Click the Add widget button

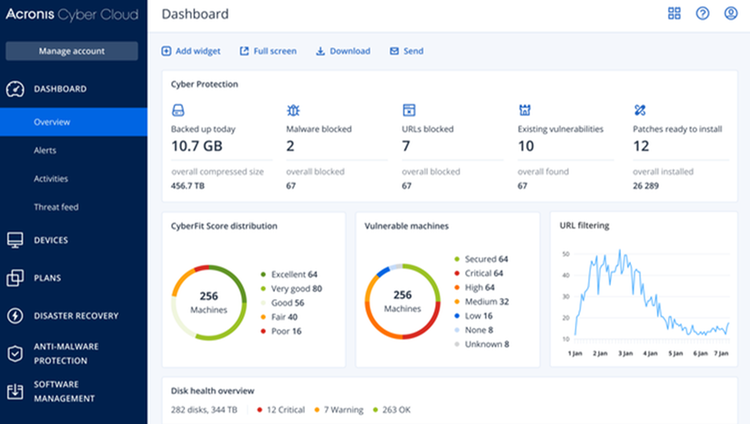point(193,51)
